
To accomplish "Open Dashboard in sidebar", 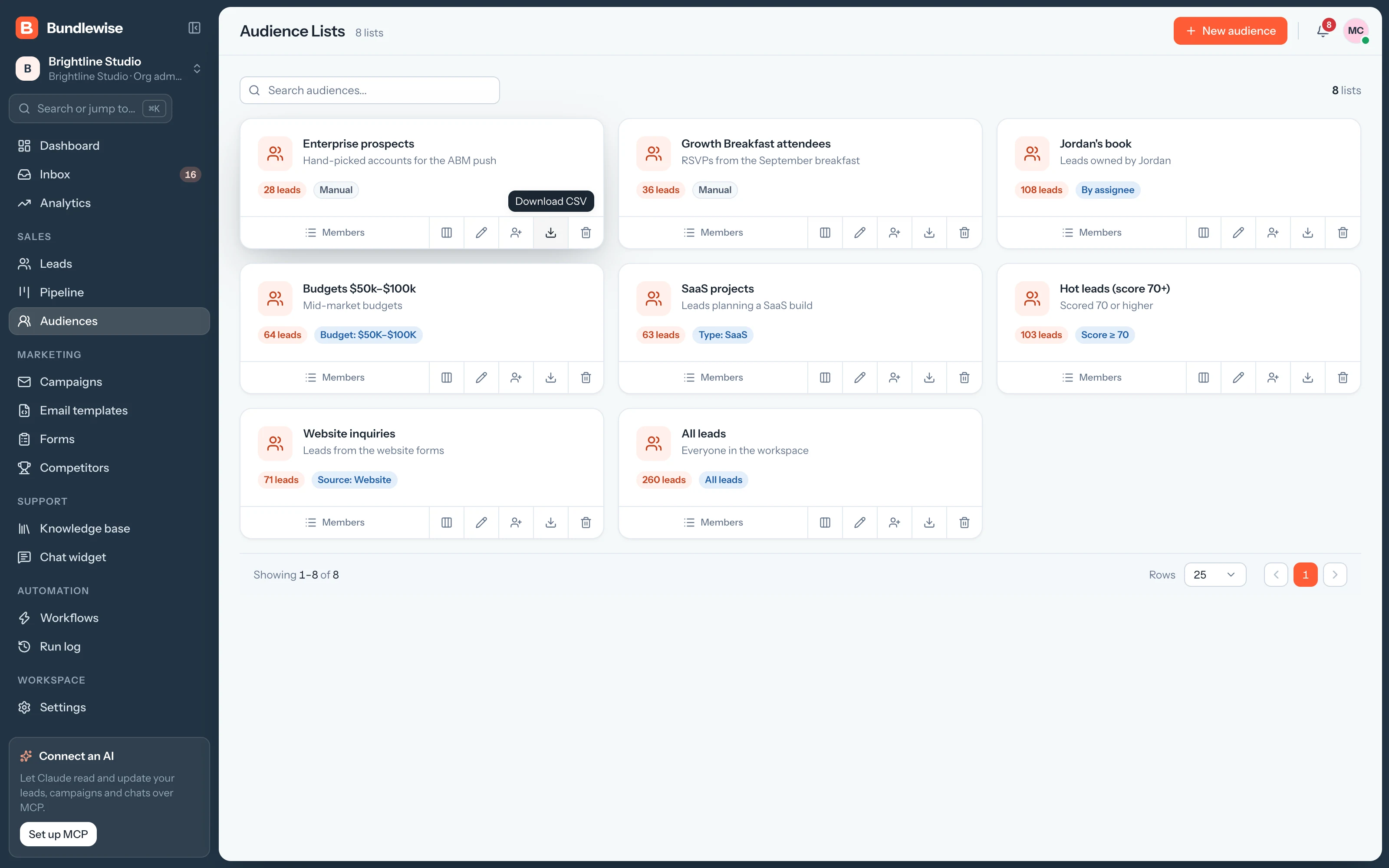I will click(x=109, y=146).
